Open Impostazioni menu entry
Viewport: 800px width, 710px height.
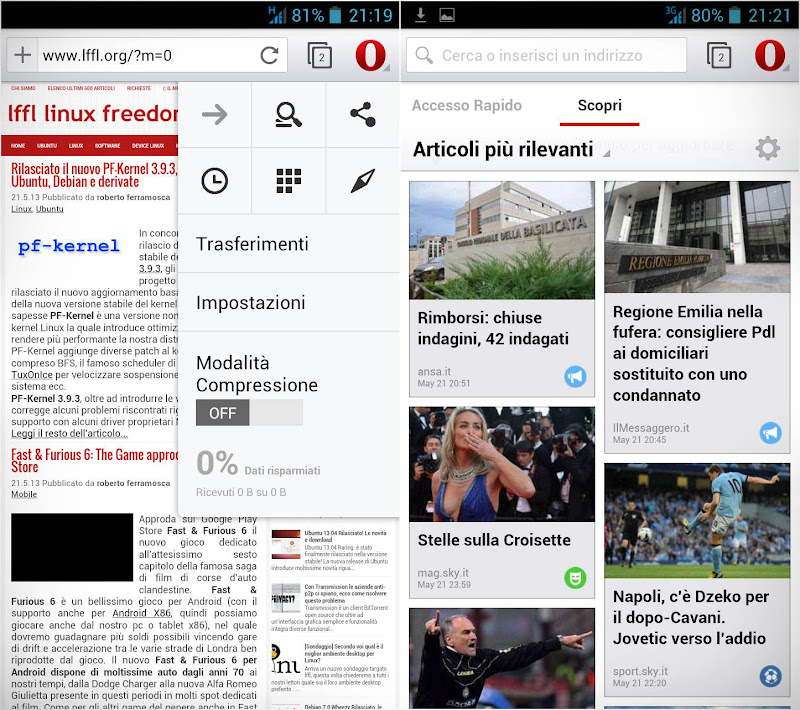tap(289, 302)
